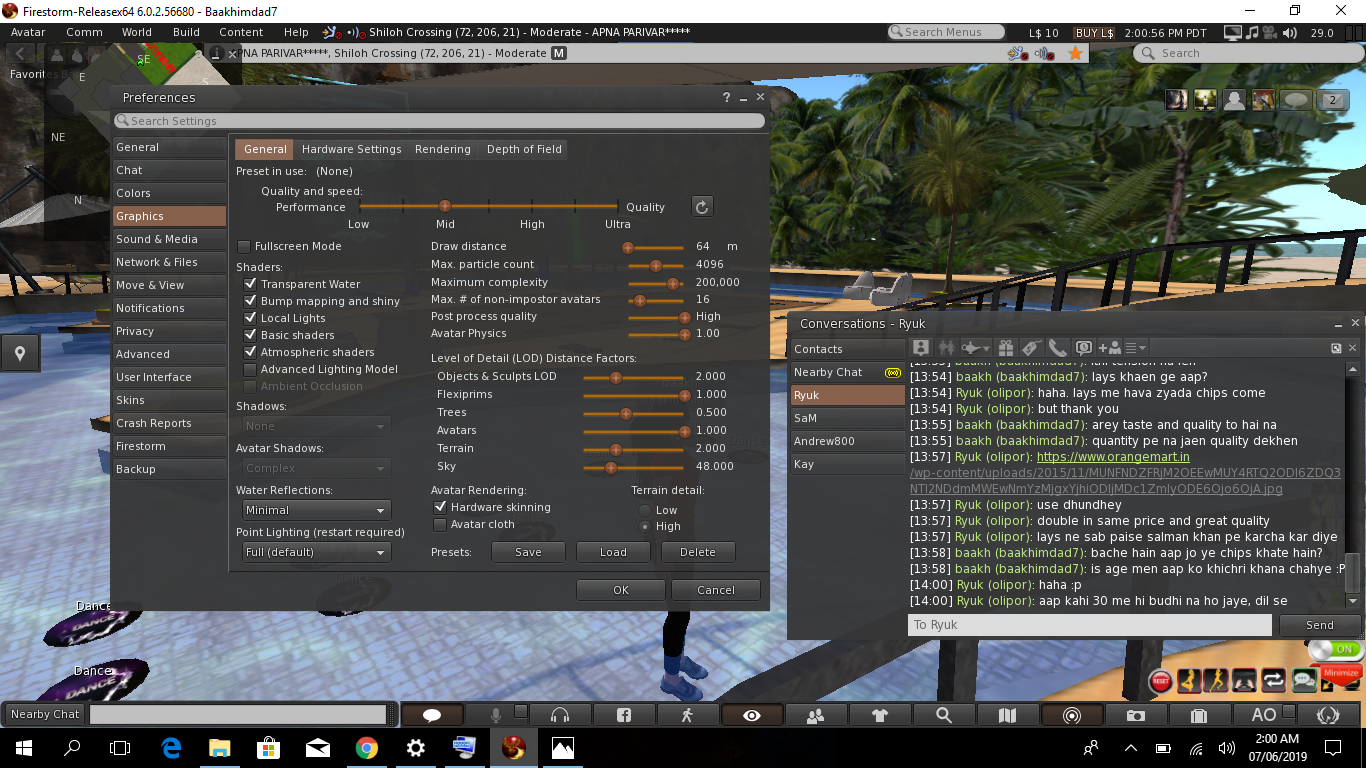View profile icon in Conversations toolbar
1366x768 pixels.
click(x=923, y=348)
